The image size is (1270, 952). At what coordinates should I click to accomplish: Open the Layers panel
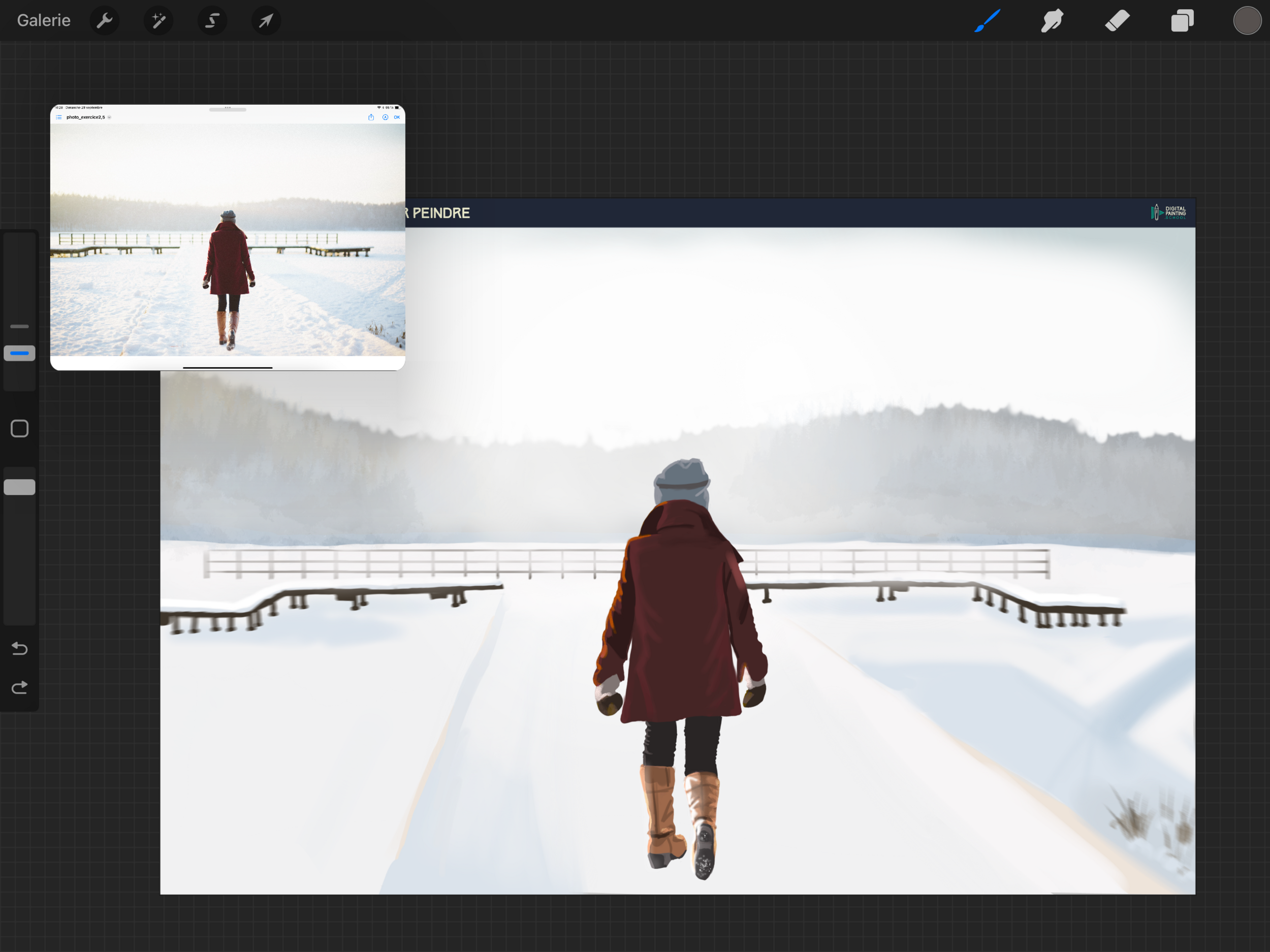[x=1182, y=21]
